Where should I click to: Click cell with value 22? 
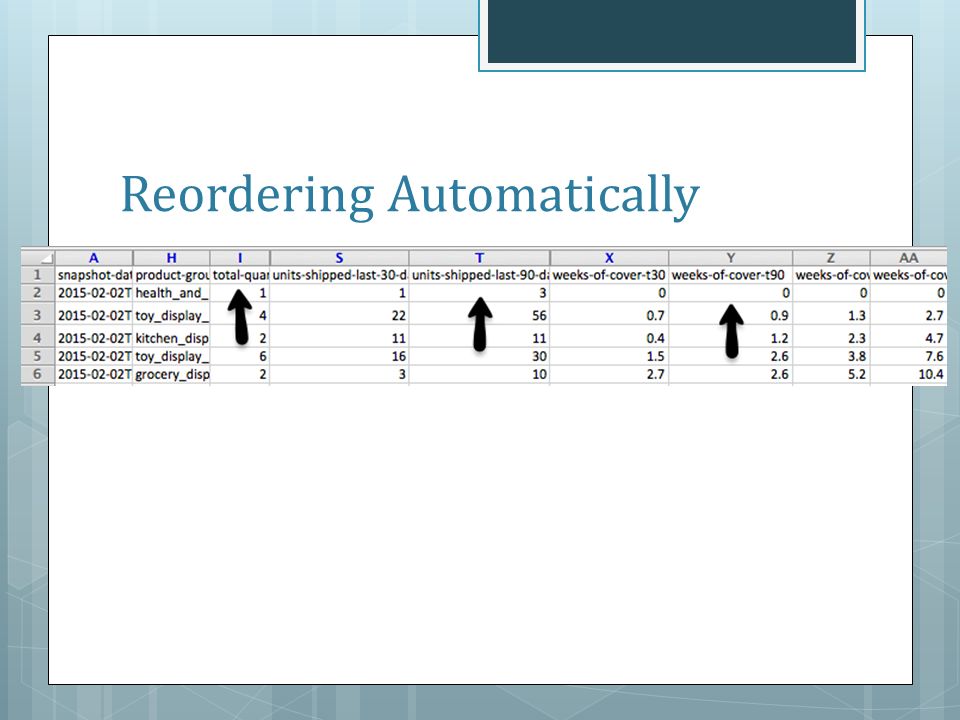[339, 315]
